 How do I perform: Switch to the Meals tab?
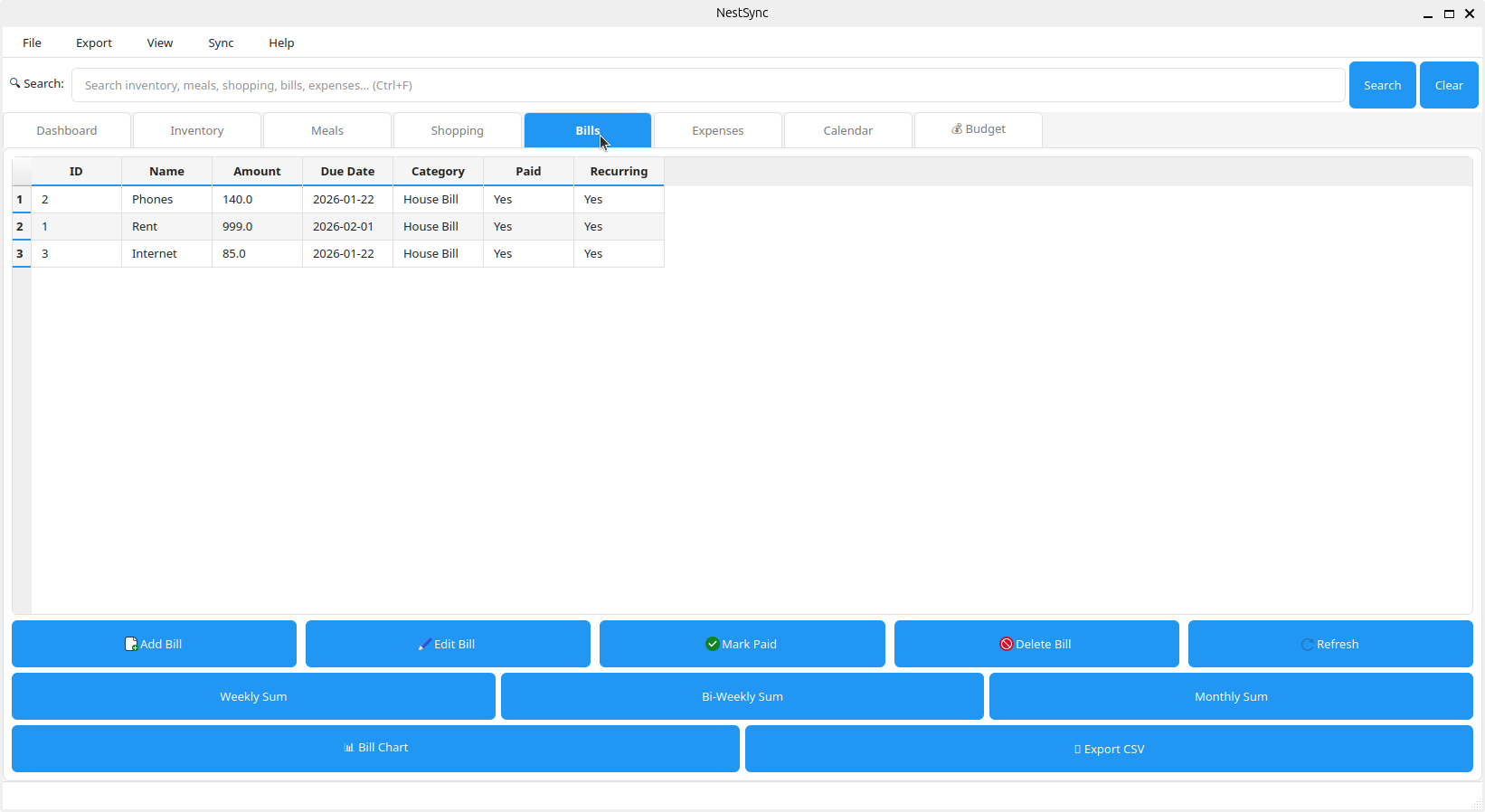(x=327, y=130)
